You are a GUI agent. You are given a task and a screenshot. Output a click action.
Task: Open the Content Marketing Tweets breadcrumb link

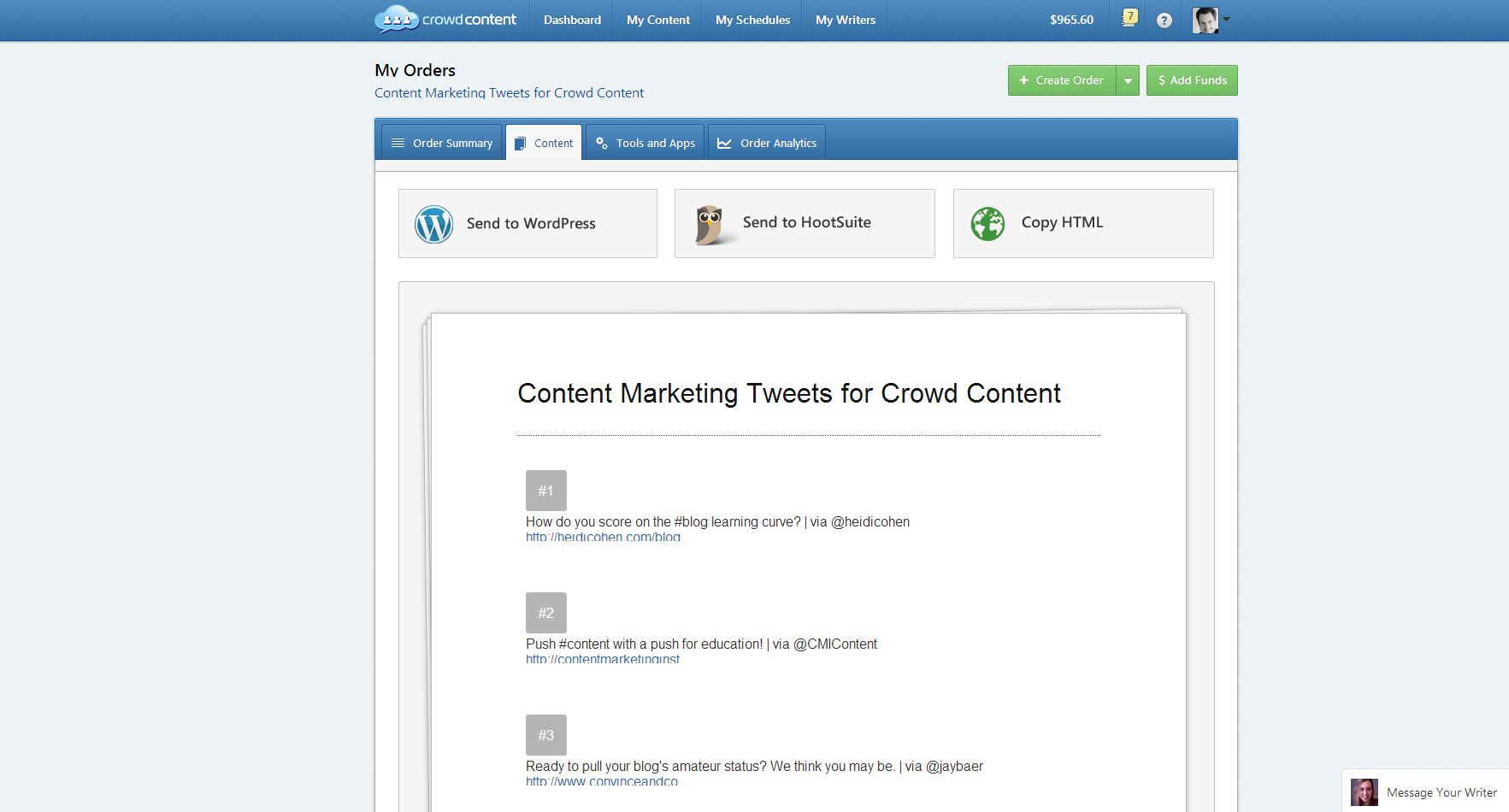509,93
